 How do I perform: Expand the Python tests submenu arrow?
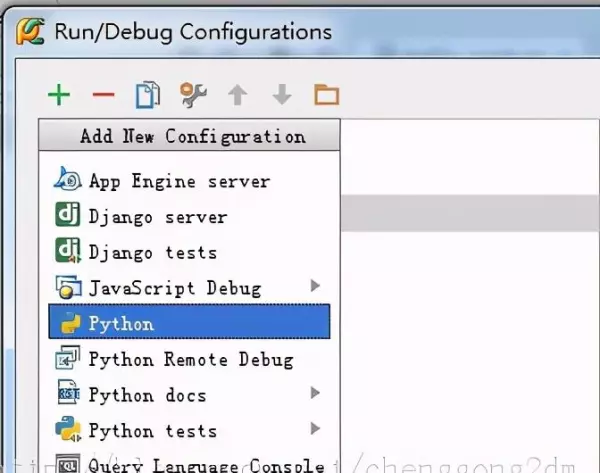coord(315,428)
